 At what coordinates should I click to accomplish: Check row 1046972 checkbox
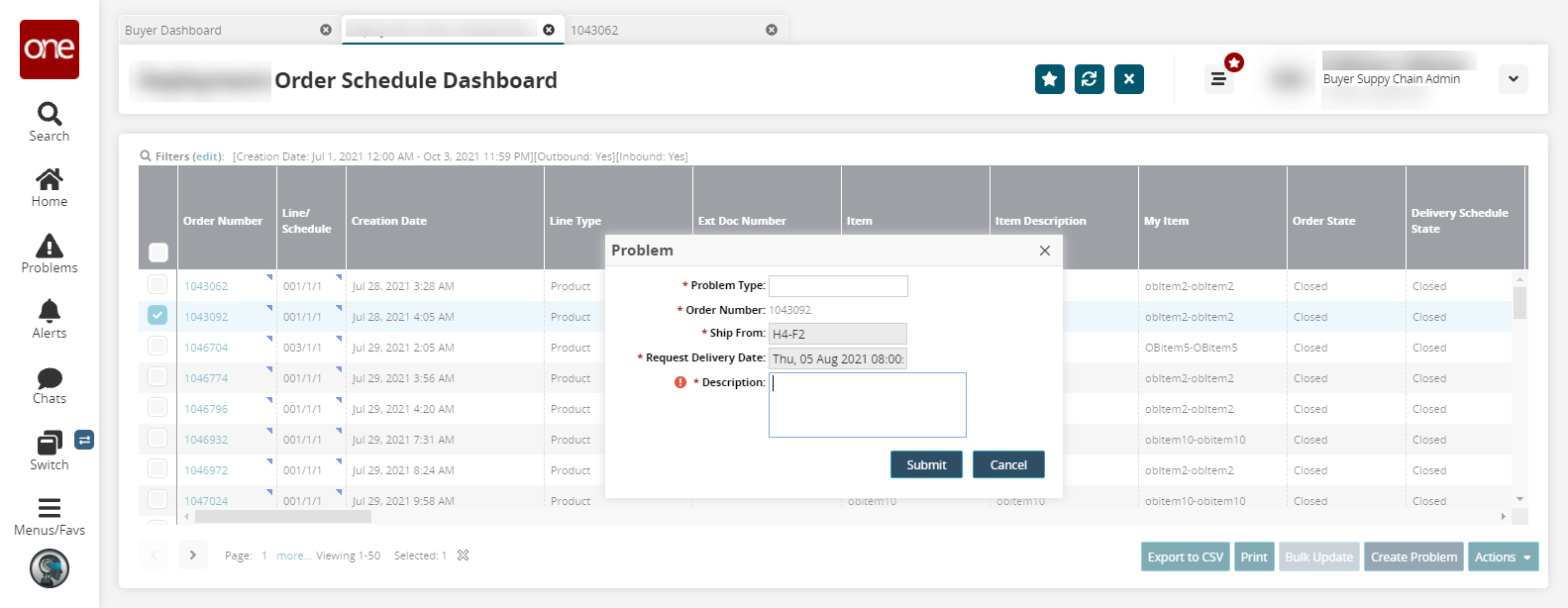(157, 469)
